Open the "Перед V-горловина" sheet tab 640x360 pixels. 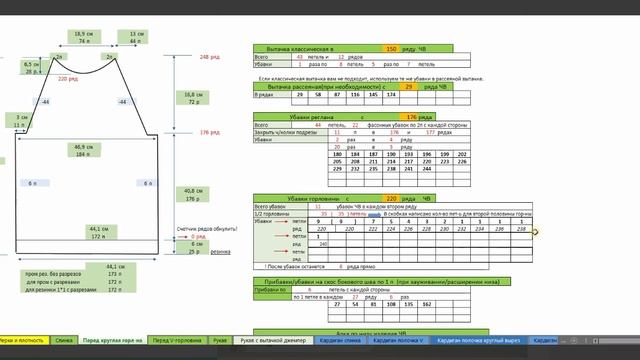tap(177, 340)
